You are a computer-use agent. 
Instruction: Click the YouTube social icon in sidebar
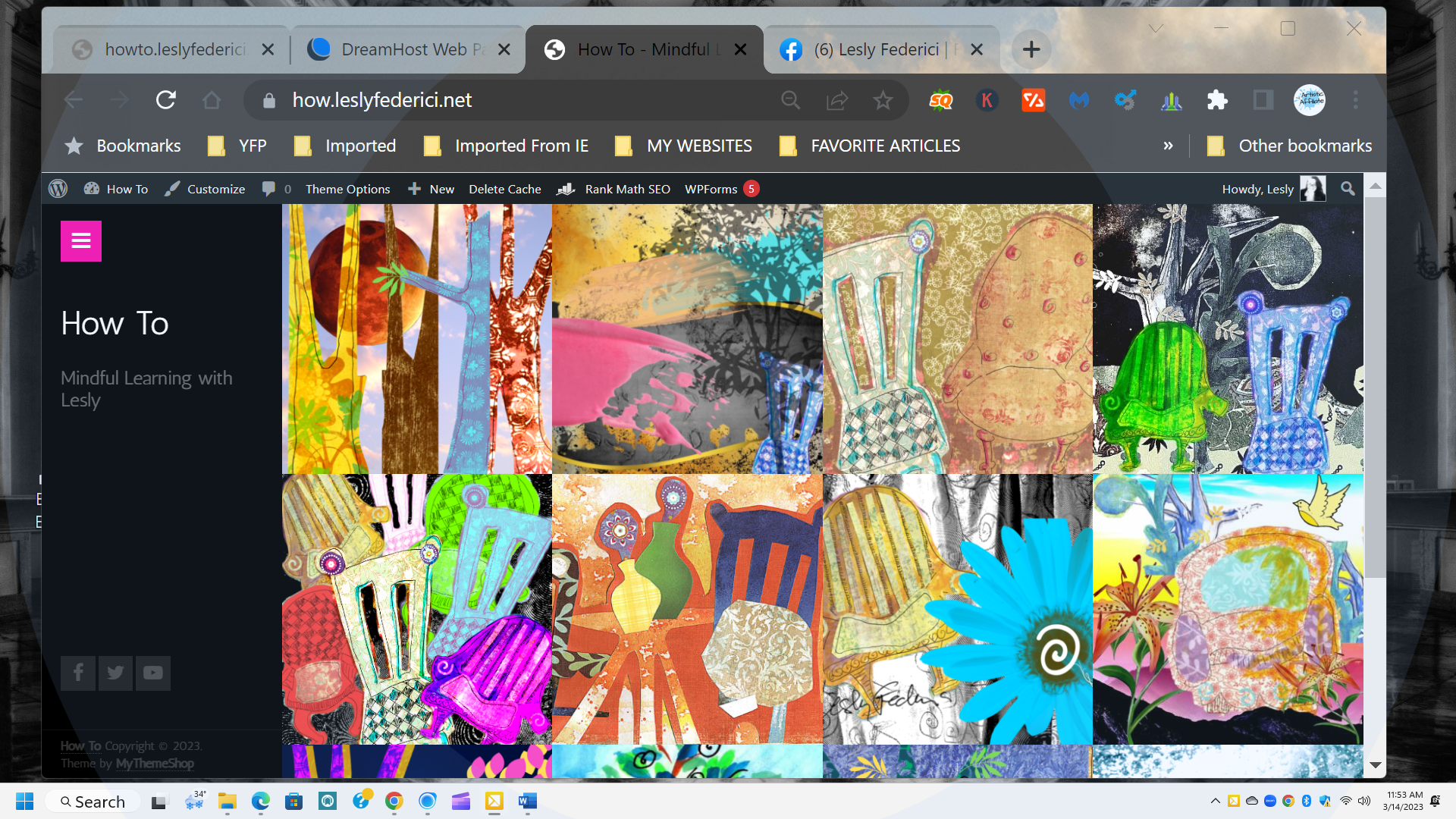tap(153, 673)
